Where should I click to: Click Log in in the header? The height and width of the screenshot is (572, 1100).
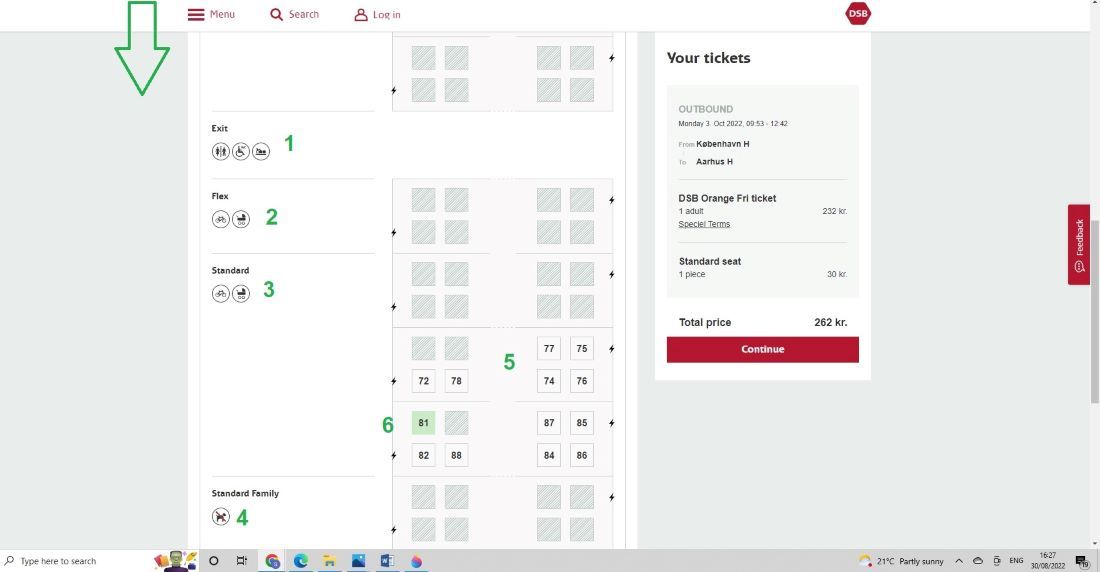point(377,14)
